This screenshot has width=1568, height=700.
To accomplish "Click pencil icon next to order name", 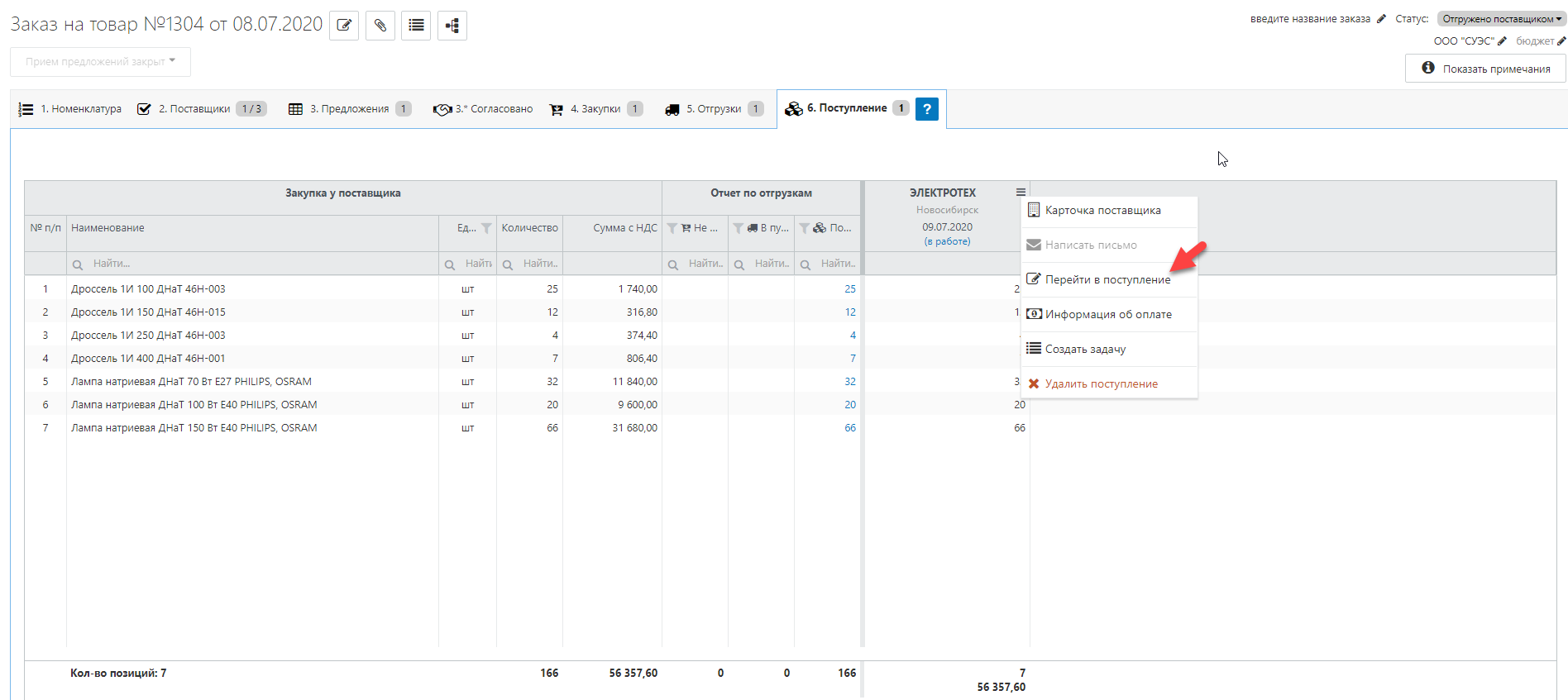I will pyautogui.click(x=1381, y=19).
